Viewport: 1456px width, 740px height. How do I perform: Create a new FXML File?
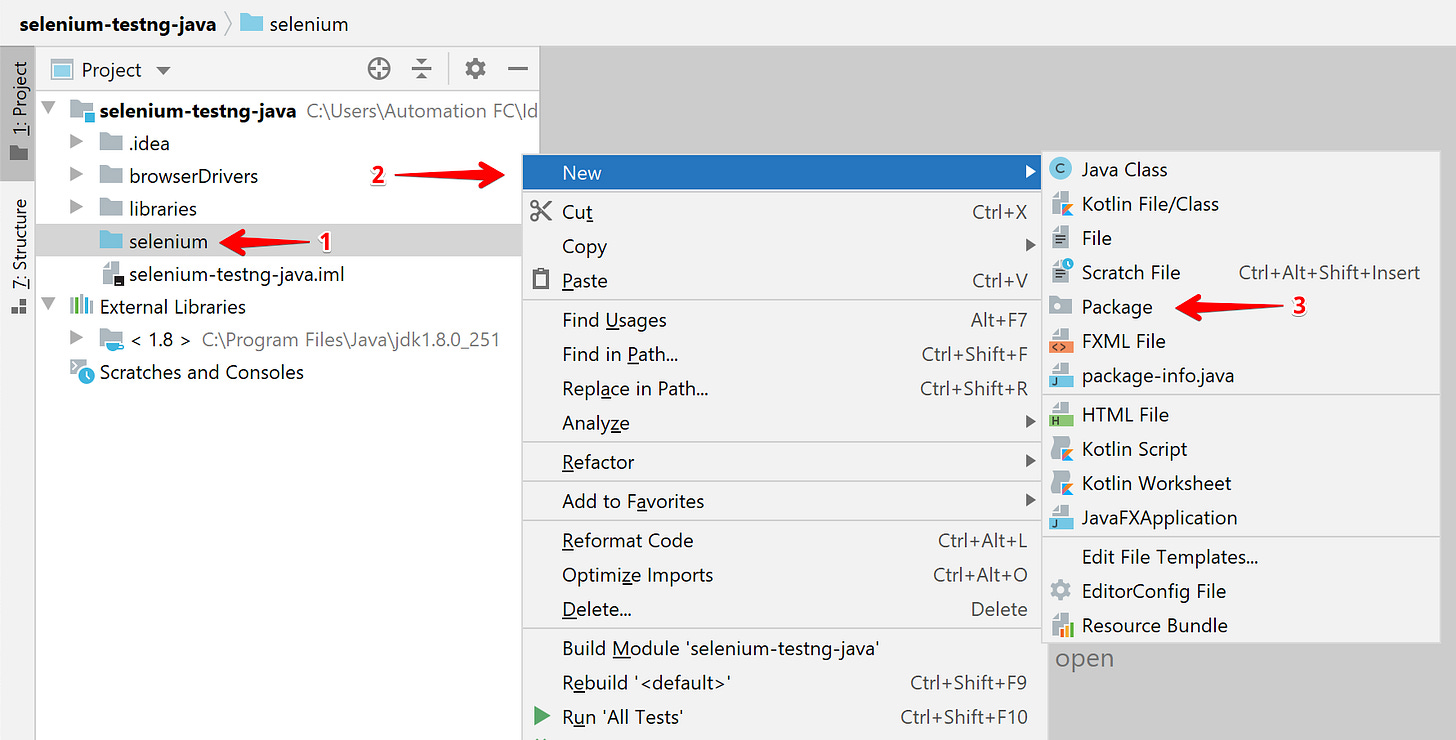1241,341
